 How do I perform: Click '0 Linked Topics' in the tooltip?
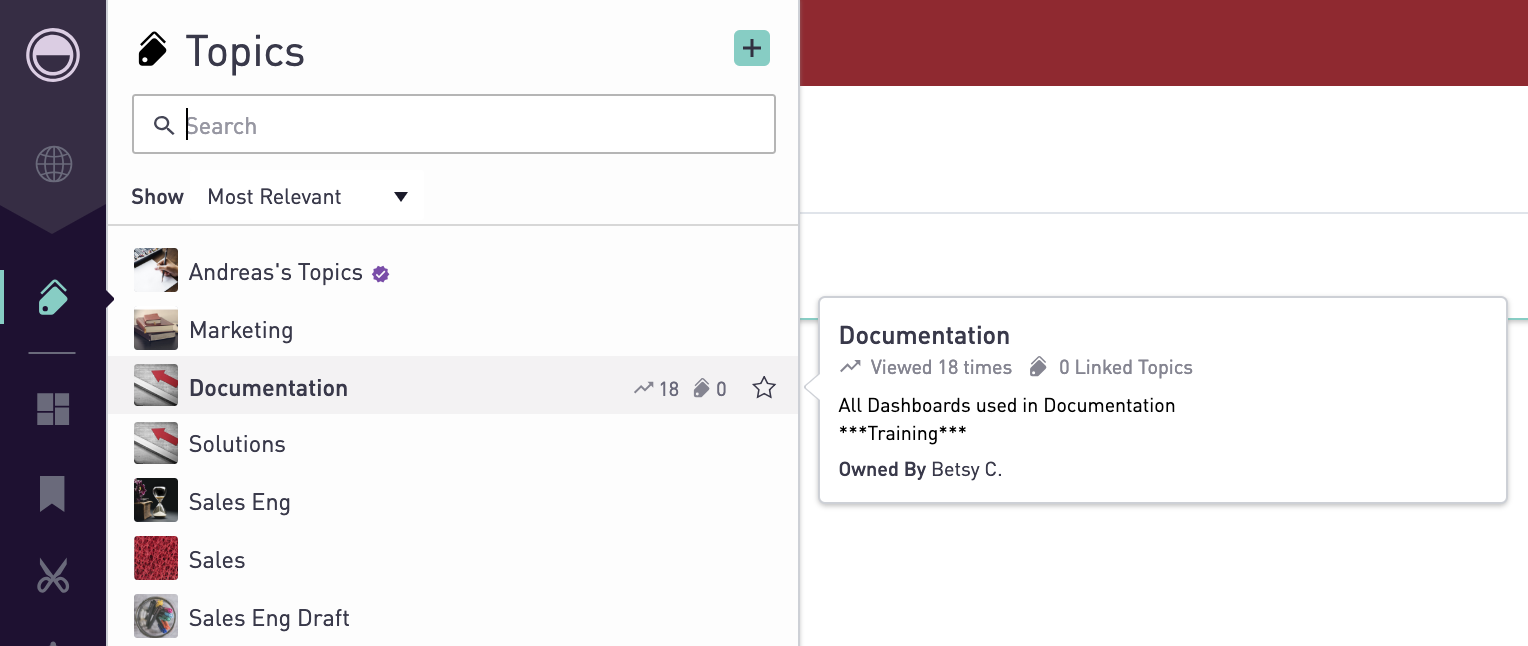(x=1125, y=368)
